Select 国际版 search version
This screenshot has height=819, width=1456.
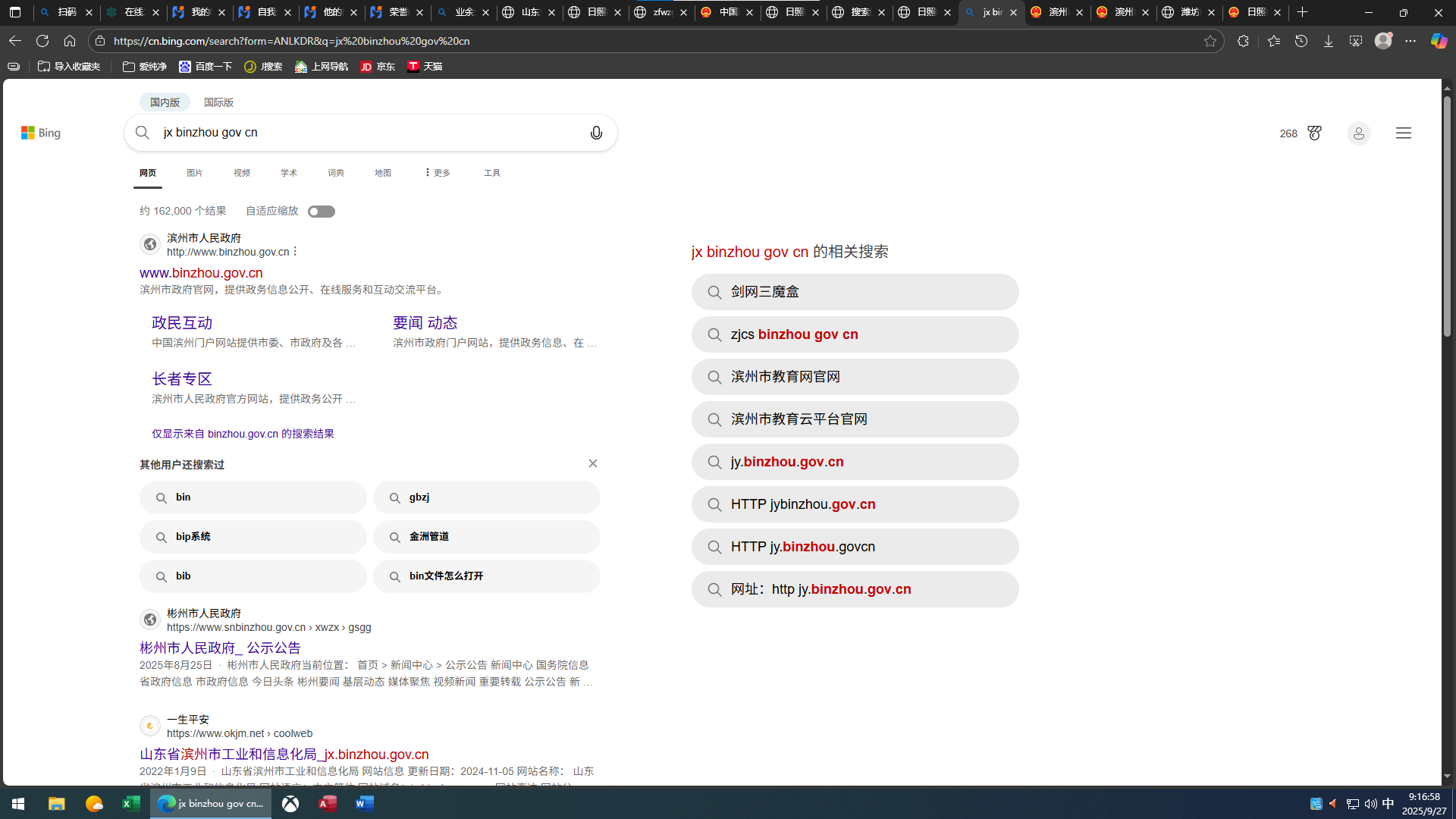[218, 102]
